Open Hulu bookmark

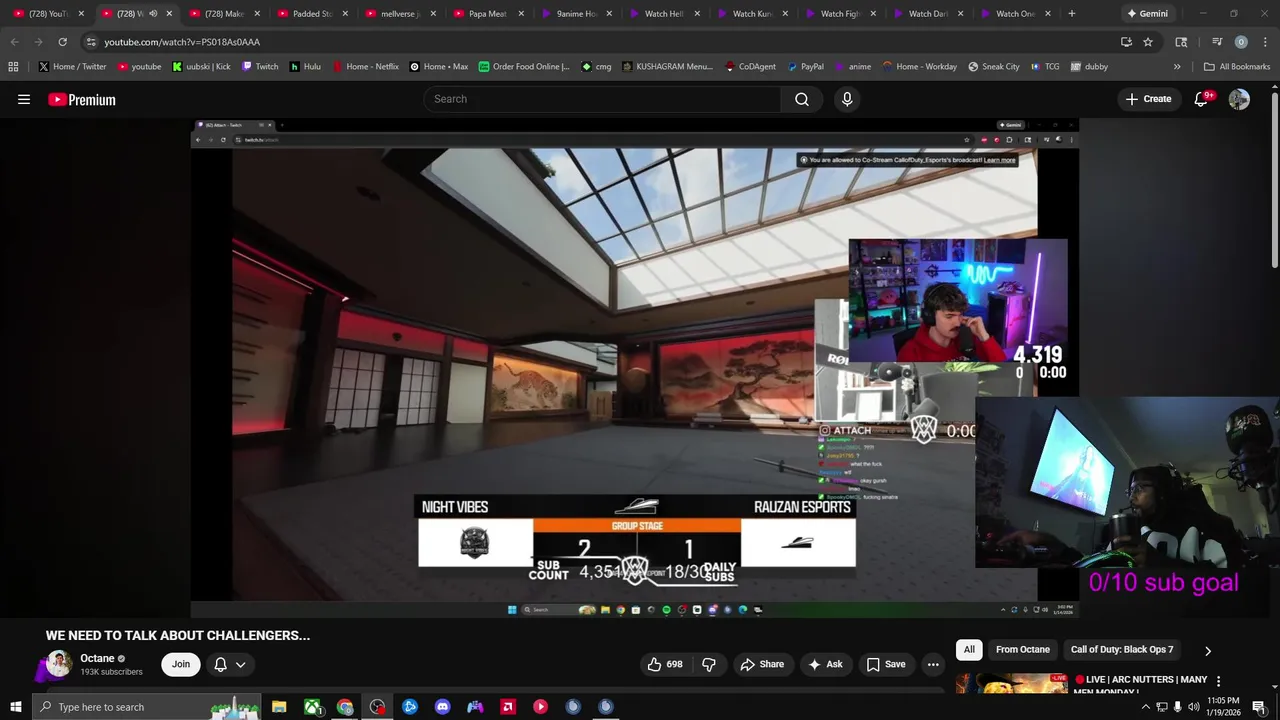[305, 66]
